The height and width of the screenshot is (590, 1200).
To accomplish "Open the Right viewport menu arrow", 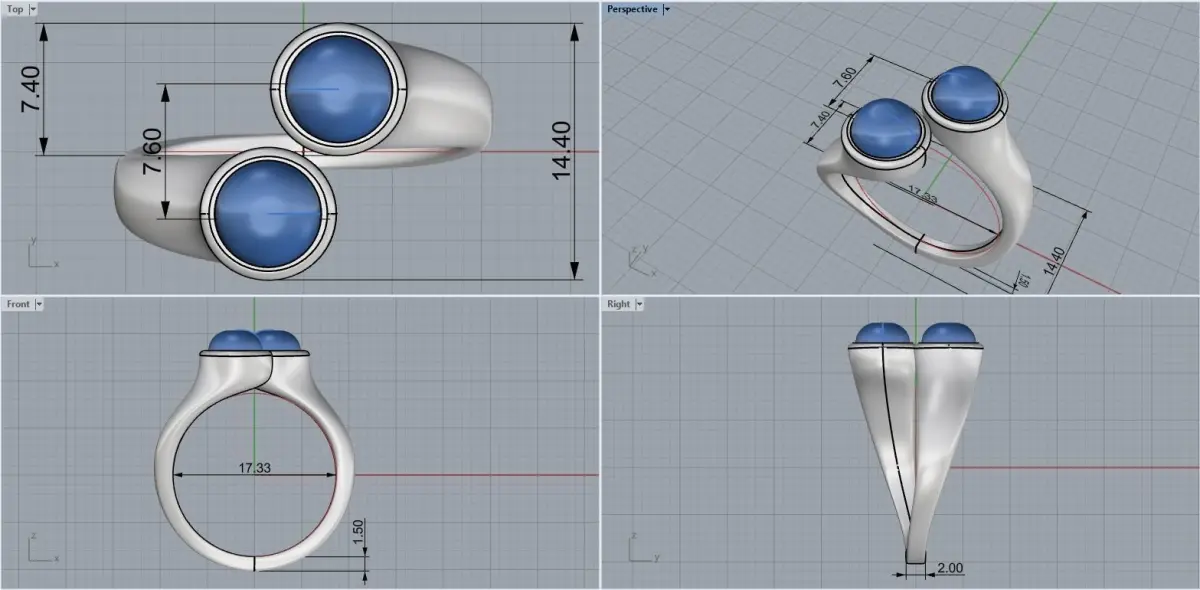I will 639,304.
